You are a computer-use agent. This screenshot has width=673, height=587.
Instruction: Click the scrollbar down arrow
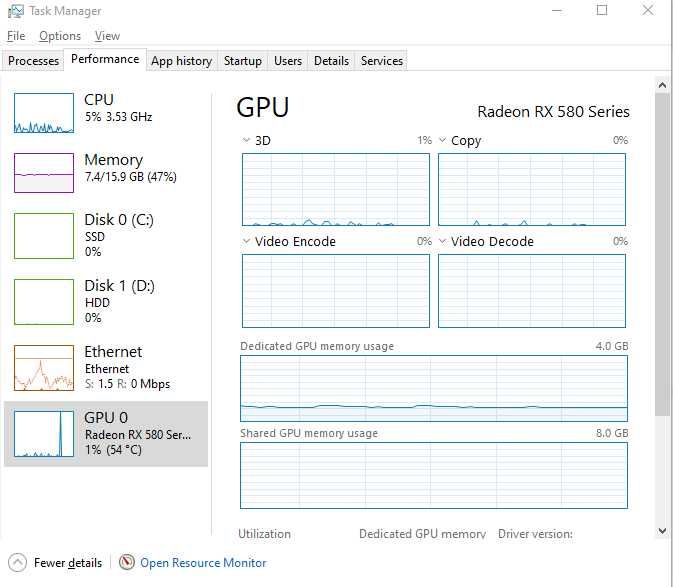click(x=662, y=531)
